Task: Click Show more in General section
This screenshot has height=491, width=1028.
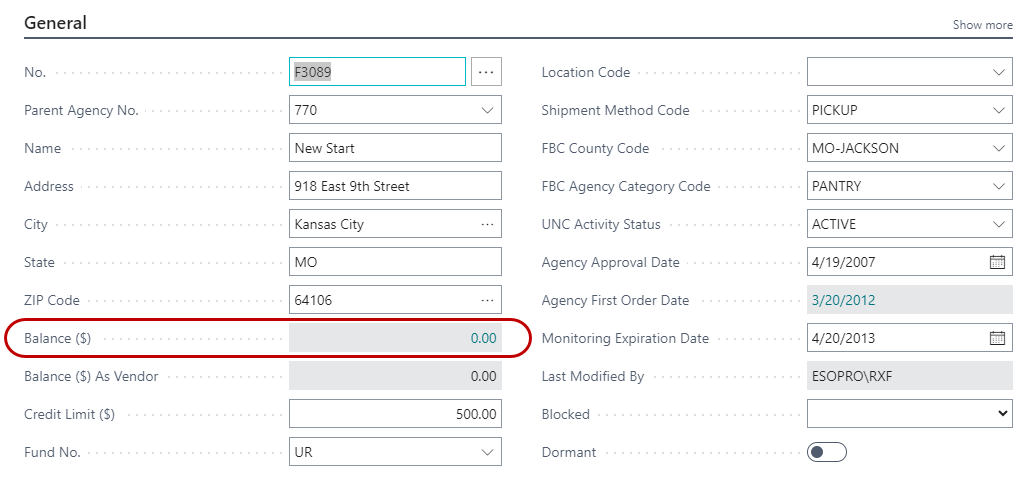Action: coord(982,25)
